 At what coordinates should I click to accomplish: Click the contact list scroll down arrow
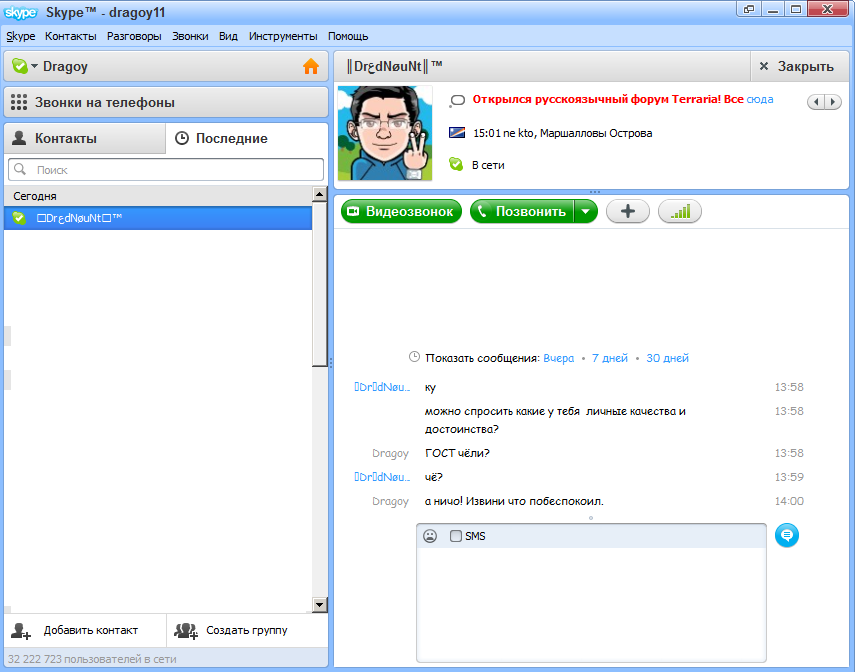coord(320,604)
